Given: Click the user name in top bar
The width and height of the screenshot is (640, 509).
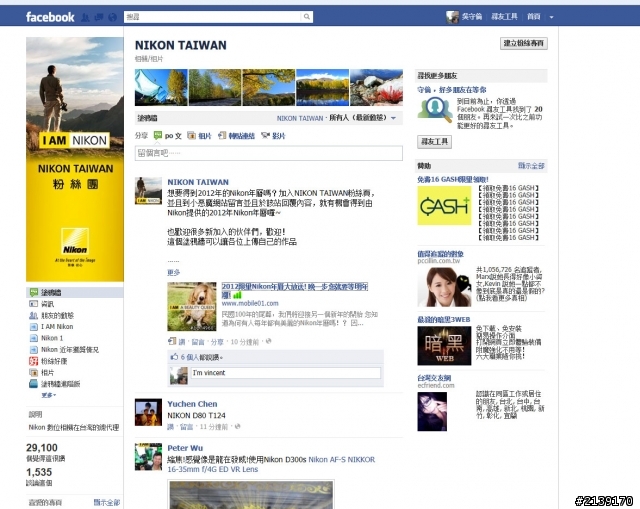Looking at the screenshot, I should click(x=471, y=17).
